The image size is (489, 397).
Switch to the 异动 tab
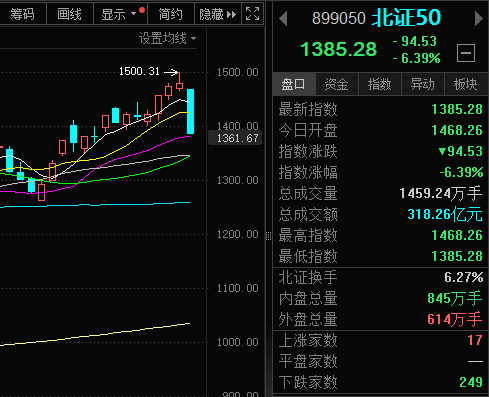coord(422,84)
